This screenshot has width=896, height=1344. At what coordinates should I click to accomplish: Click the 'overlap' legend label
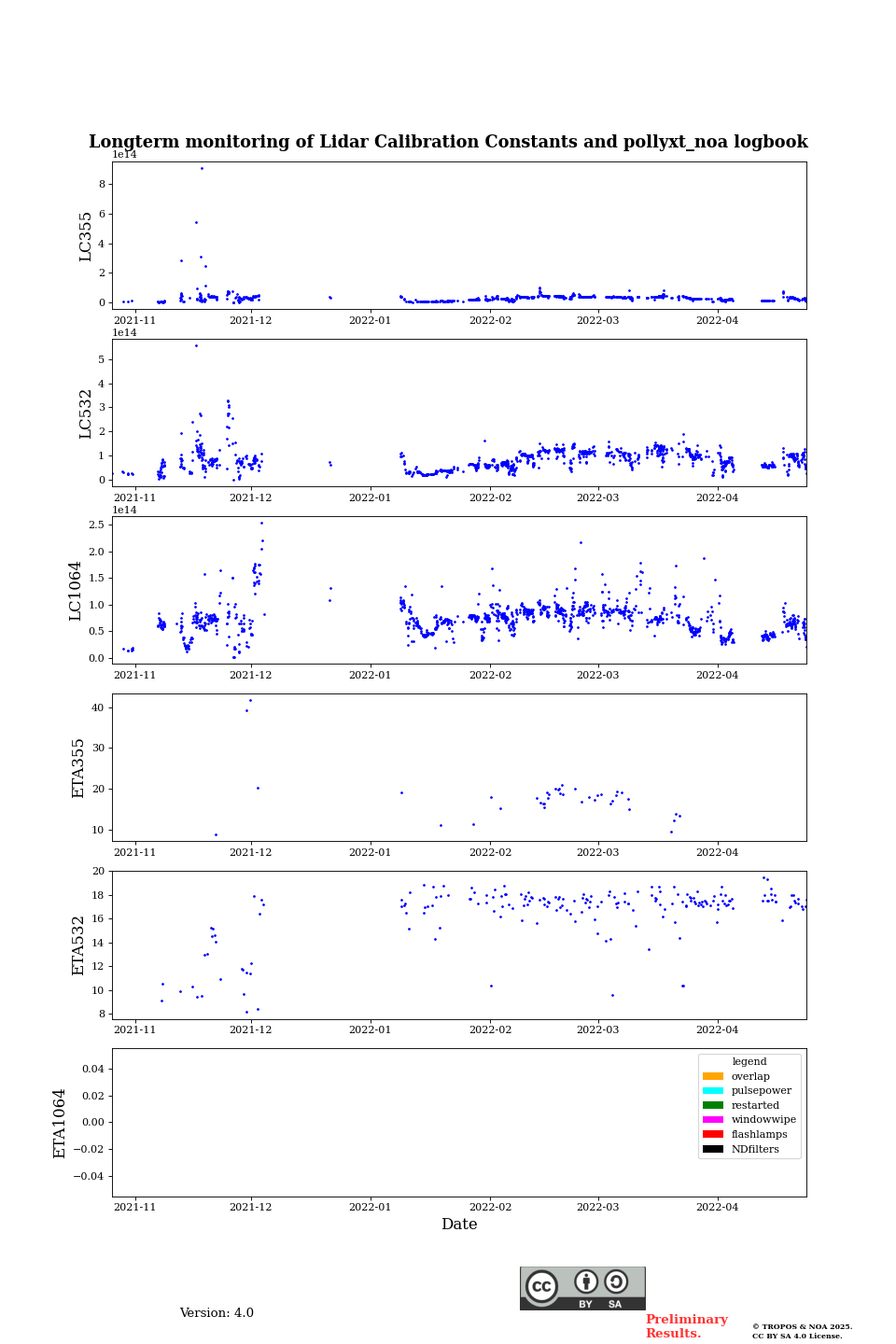(x=750, y=1076)
